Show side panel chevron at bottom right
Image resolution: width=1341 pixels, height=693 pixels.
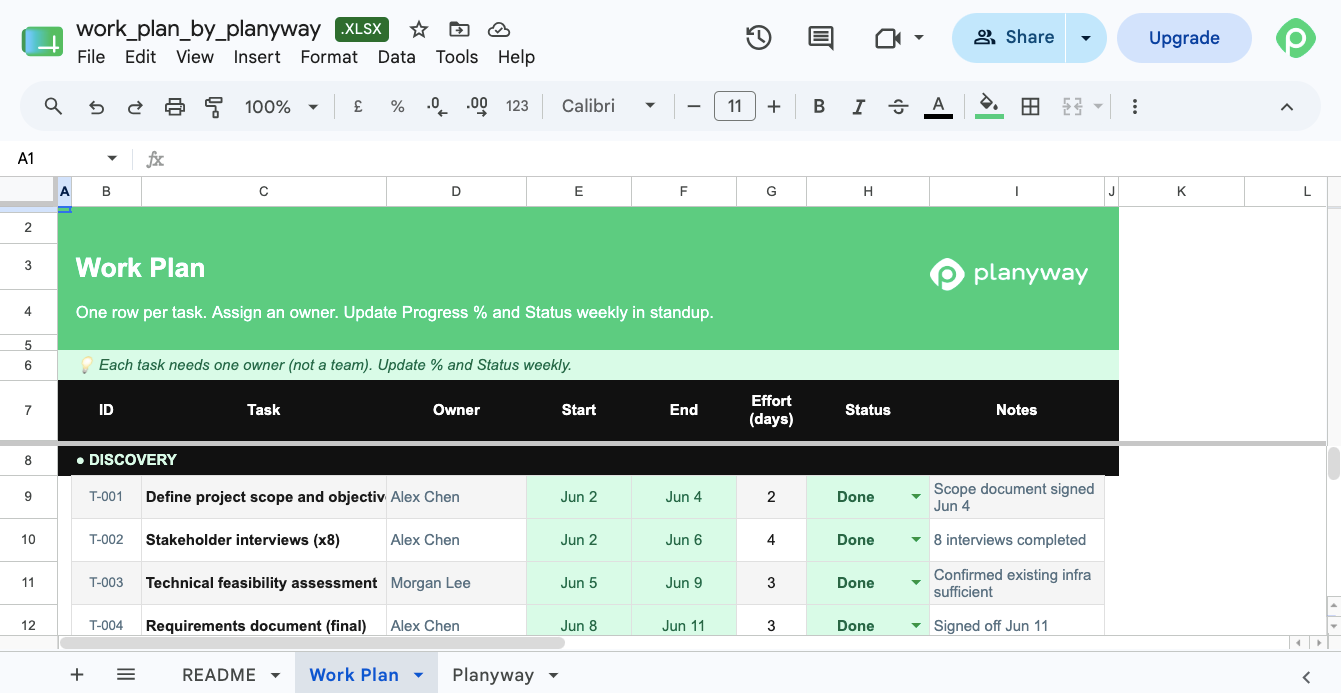(x=1306, y=676)
